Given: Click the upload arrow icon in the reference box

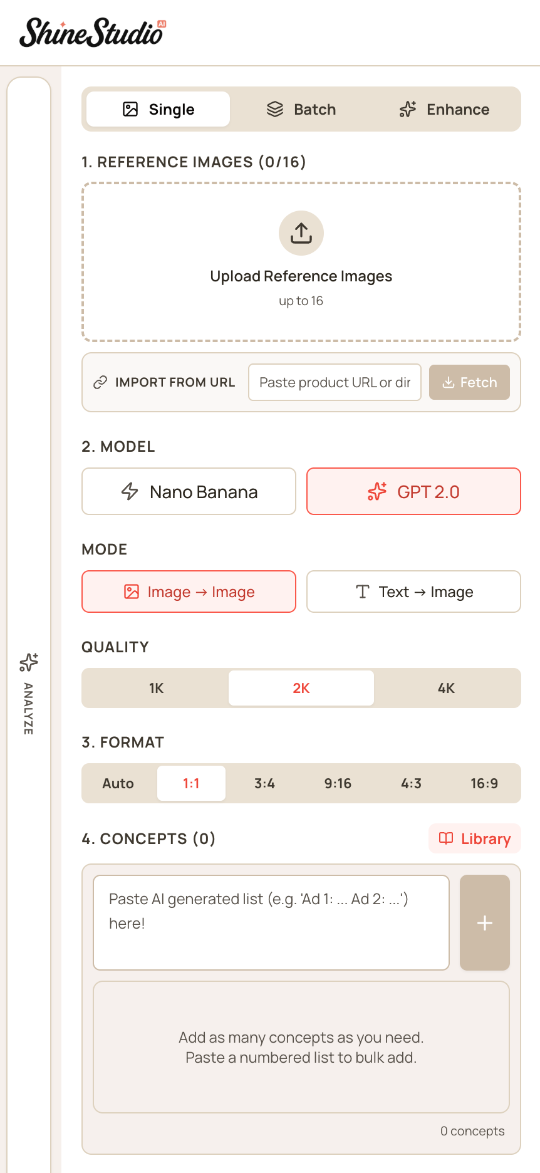Looking at the screenshot, I should pos(301,233).
